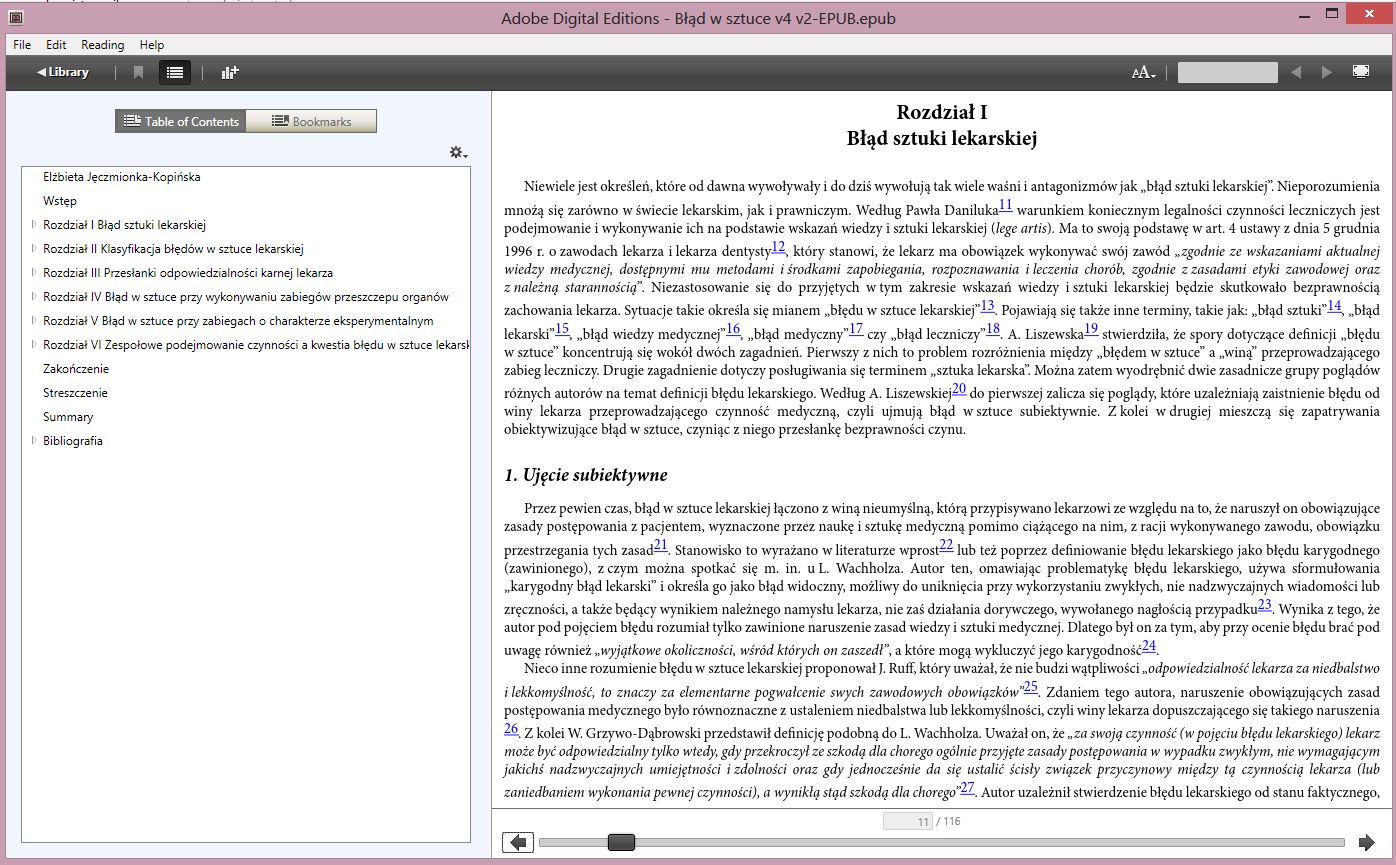The width and height of the screenshot is (1396, 865).
Task: Click the Adobe Digital Editions title bar icon
Action: 15,18
